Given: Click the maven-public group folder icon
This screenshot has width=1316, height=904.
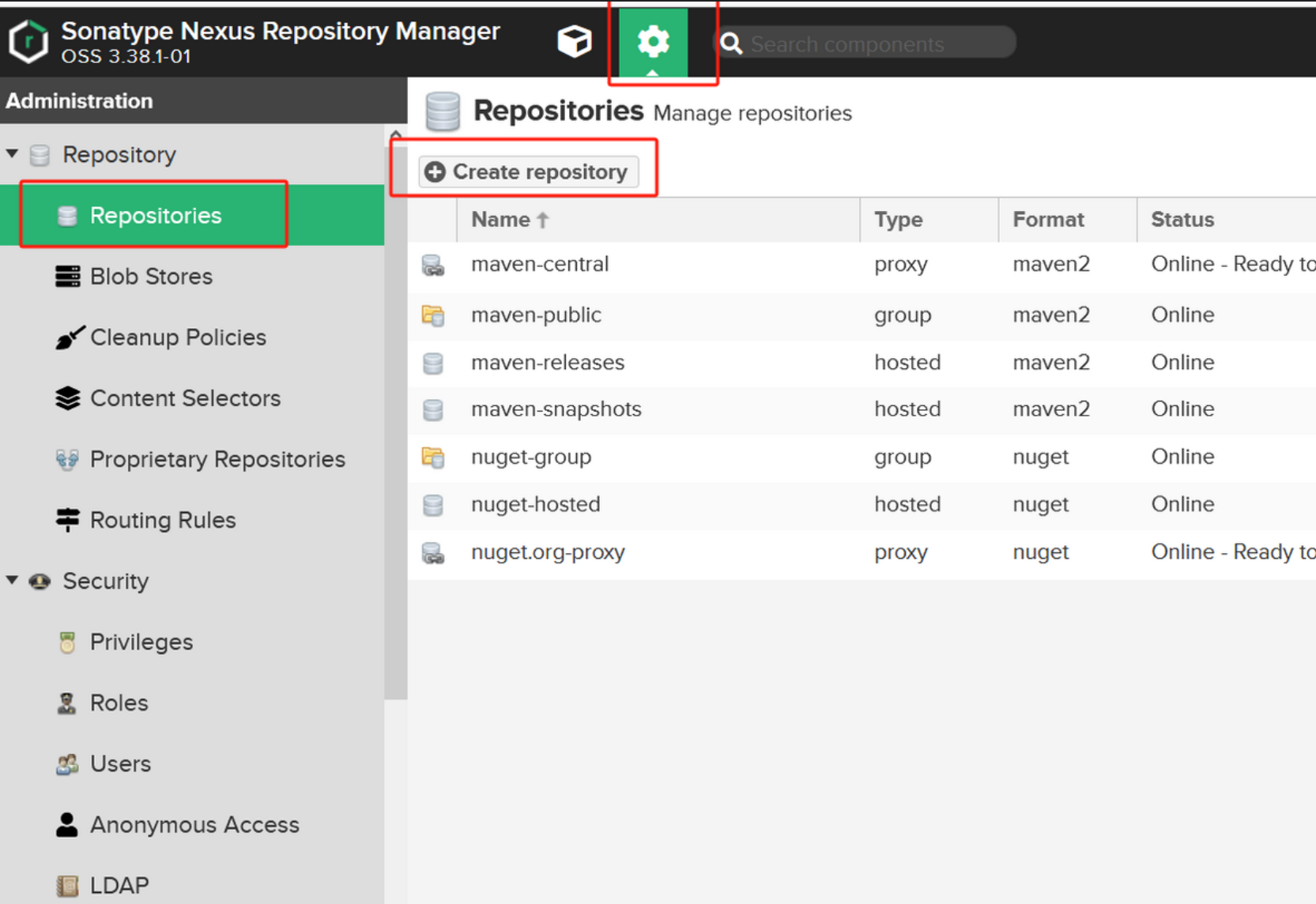Looking at the screenshot, I should pos(433,315).
